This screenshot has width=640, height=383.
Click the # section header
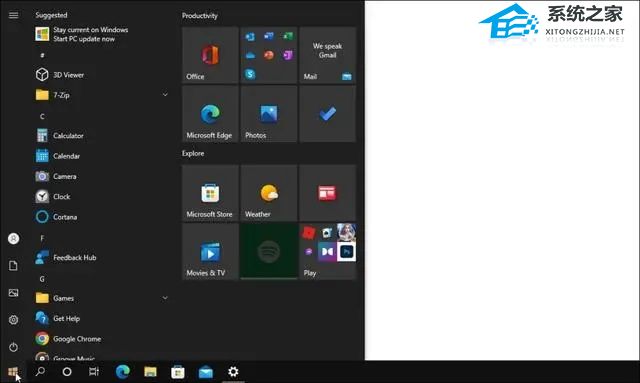tap(42, 55)
